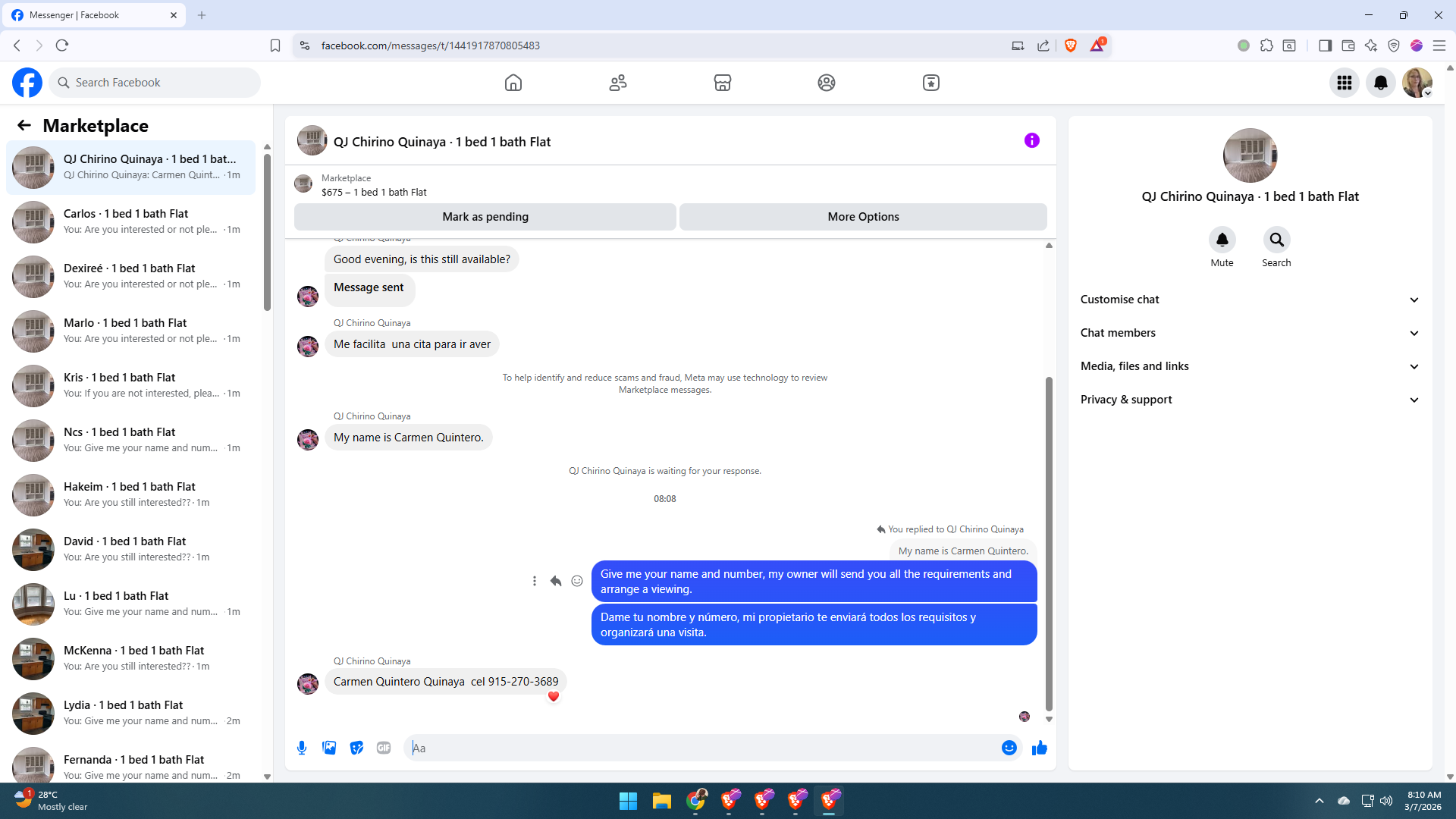Expand the Chat members section
Viewport: 1456px width, 819px height.
(1250, 333)
